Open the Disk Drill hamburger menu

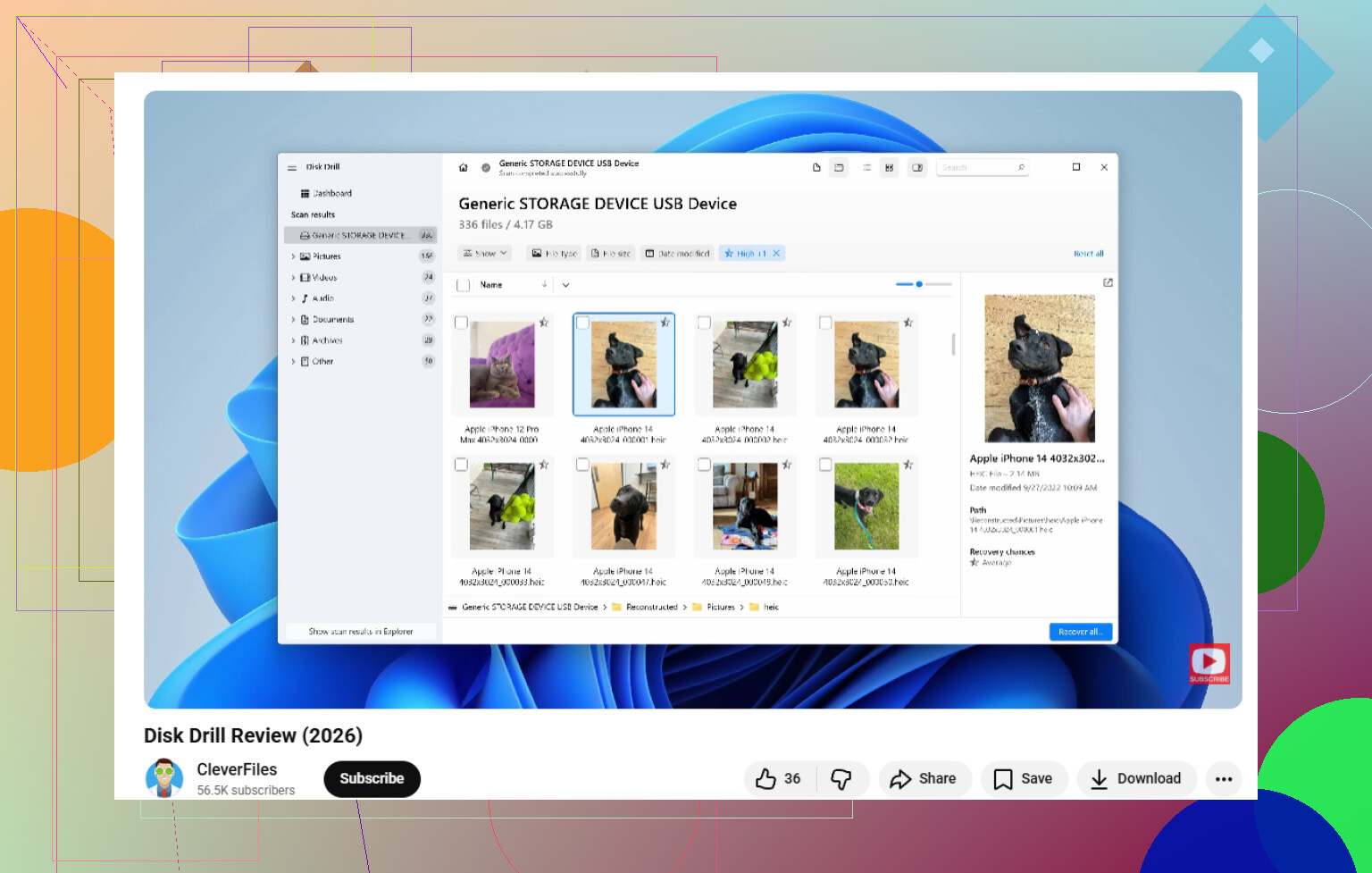(x=292, y=168)
